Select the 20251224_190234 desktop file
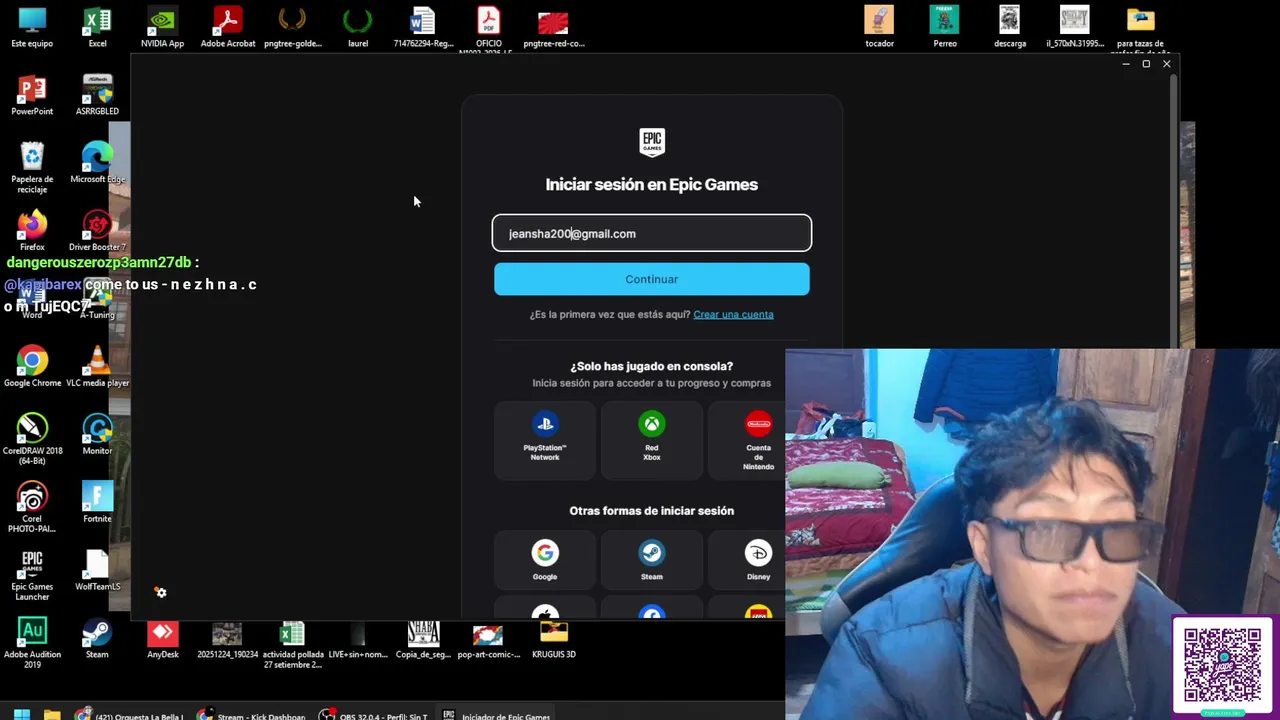The width and height of the screenshot is (1280, 720). point(227,639)
